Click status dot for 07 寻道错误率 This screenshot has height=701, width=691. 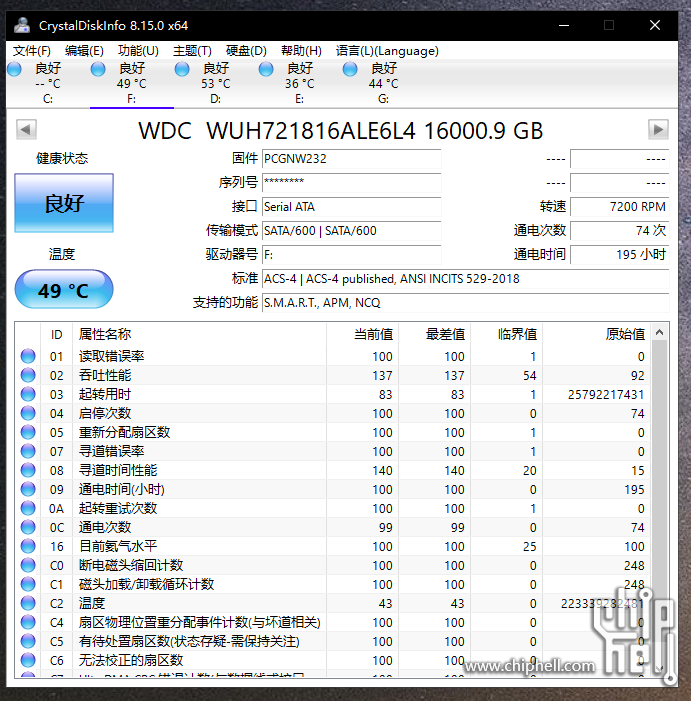pyautogui.click(x=28, y=451)
